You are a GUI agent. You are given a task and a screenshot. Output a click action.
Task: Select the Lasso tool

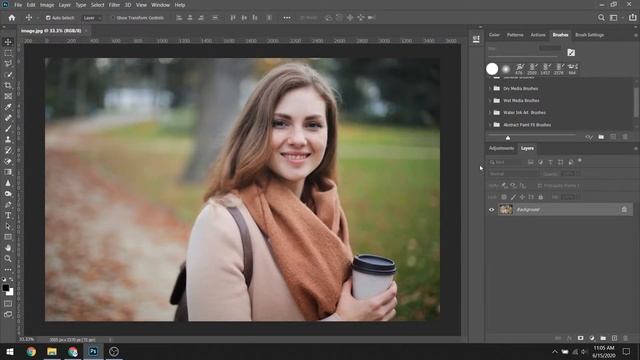(8, 64)
